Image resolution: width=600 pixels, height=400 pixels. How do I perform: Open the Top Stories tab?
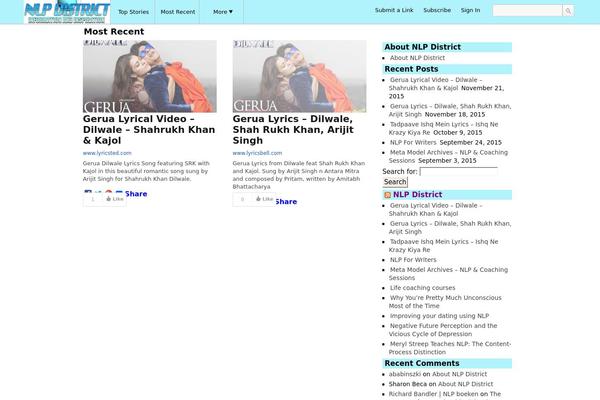pyautogui.click(x=133, y=12)
